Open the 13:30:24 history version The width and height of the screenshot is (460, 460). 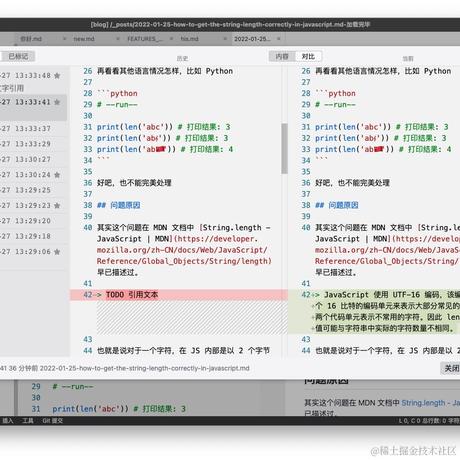point(33,175)
